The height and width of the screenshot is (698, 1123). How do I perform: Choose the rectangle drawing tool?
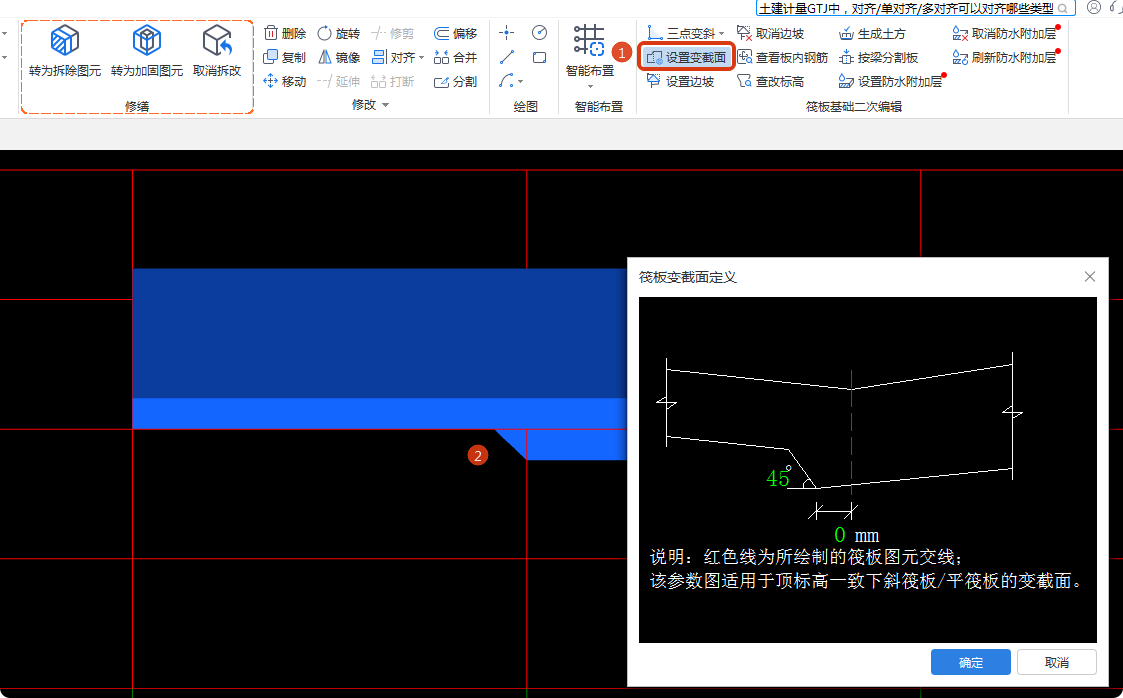[x=539, y=57]
